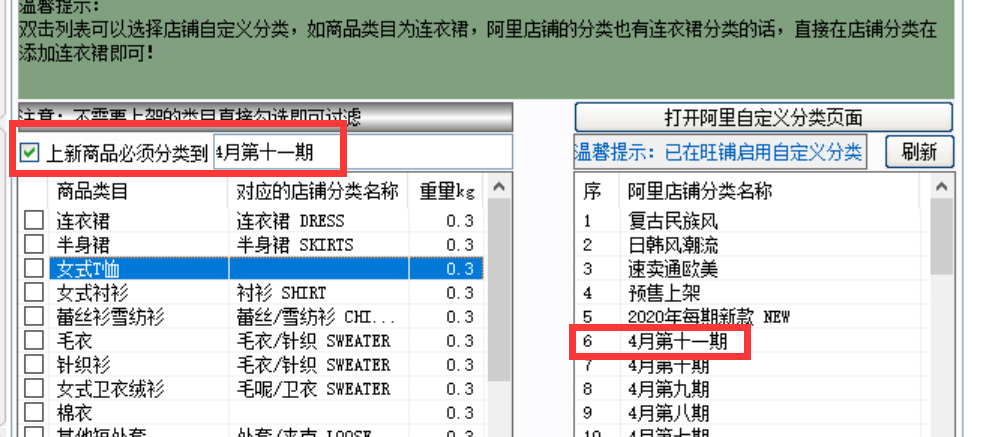
Task: Select the 女式衬衫 category name
Action: click(92, 293)
